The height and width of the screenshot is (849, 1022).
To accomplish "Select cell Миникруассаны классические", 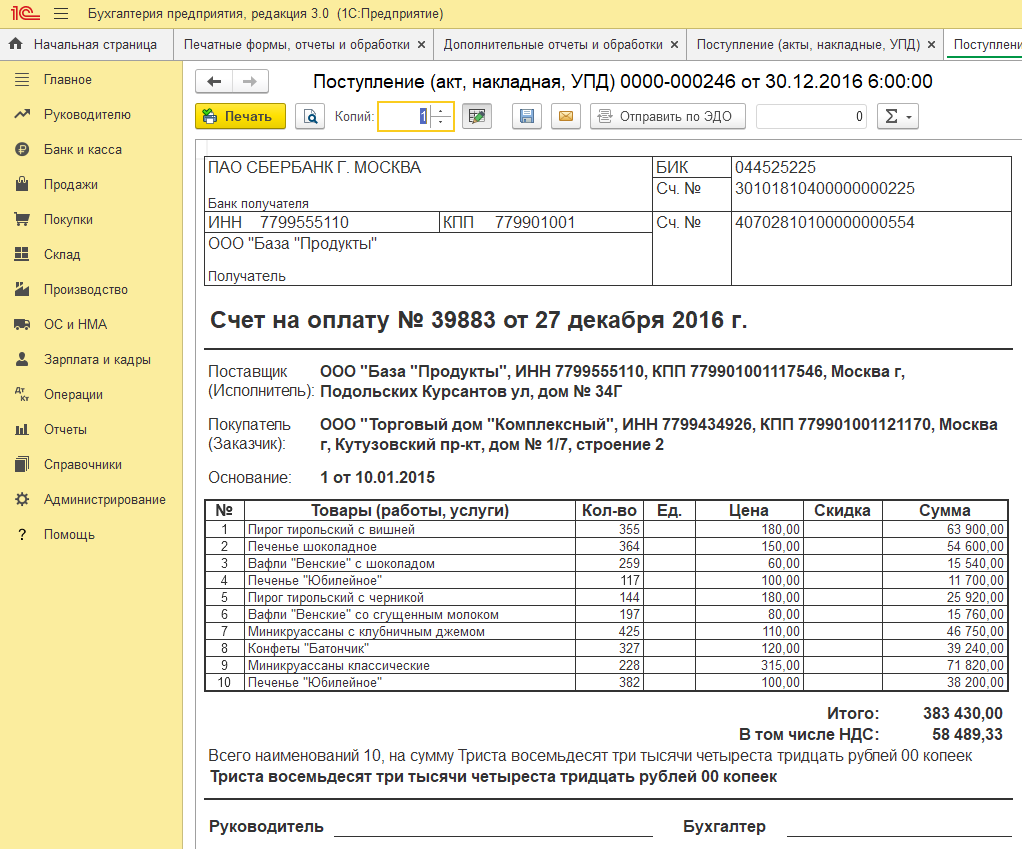I will click(x=409, y=665).
